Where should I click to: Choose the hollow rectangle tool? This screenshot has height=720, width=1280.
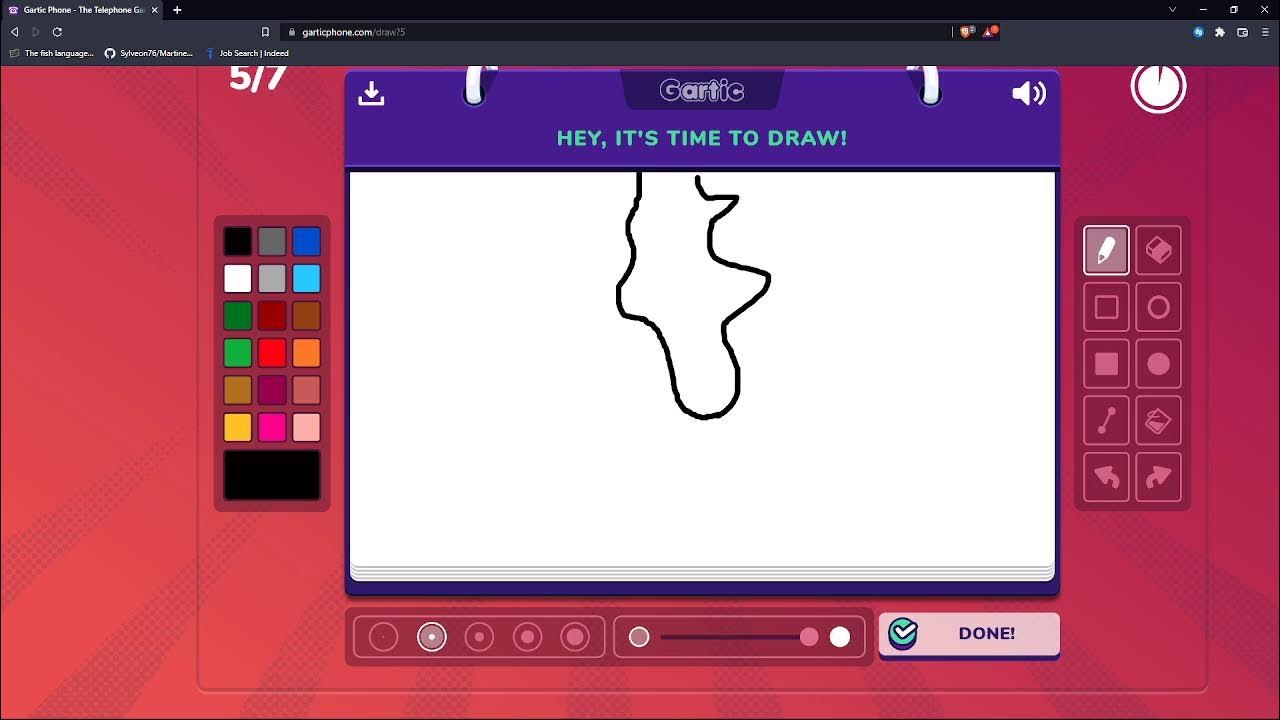(x=1106, y=307)
